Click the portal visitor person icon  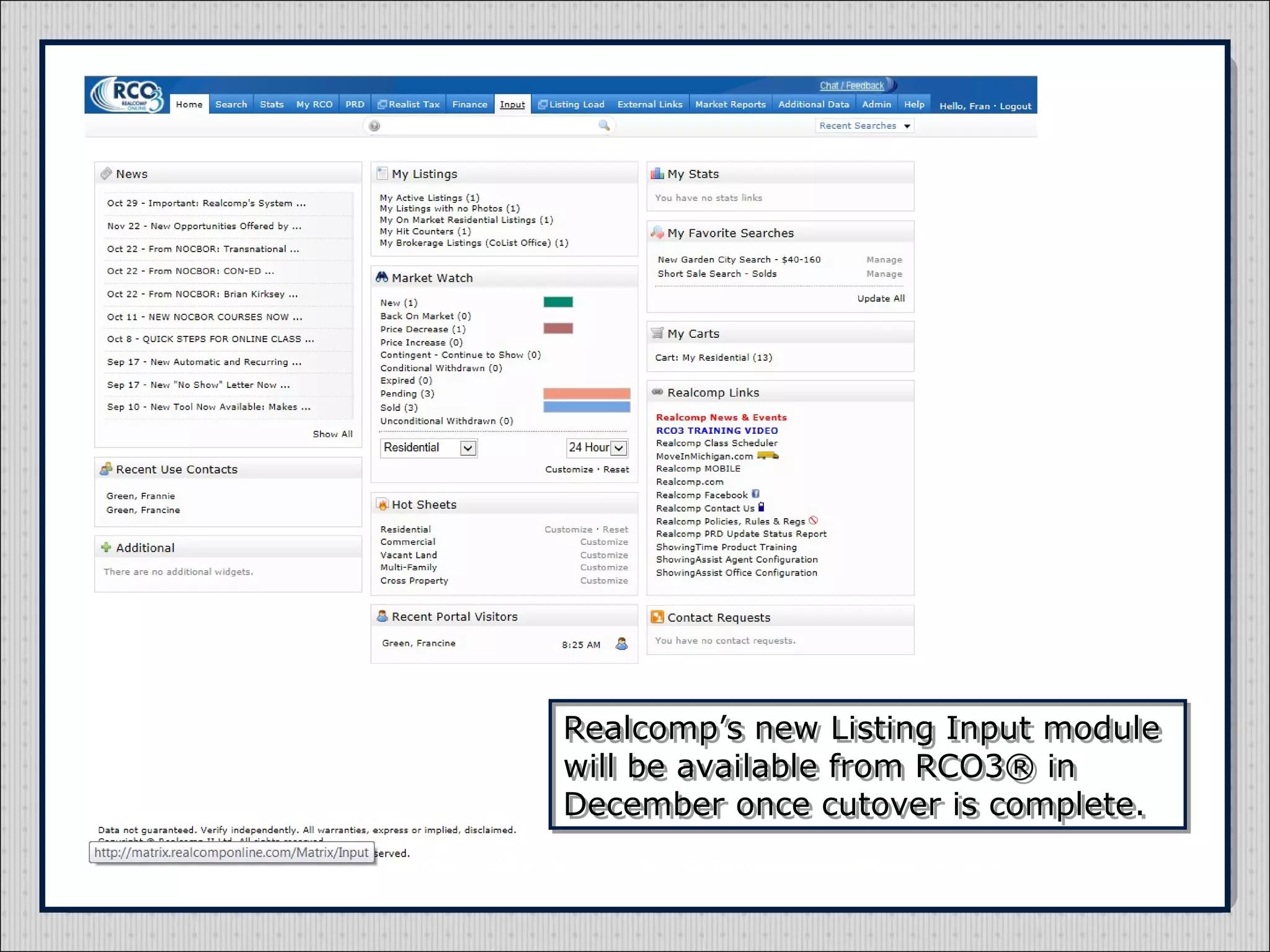621,644
